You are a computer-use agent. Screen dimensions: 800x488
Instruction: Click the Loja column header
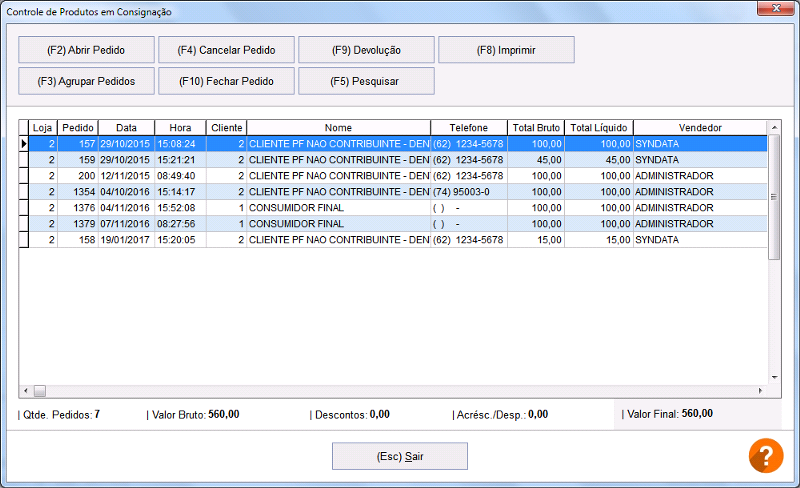click(43, 128)
